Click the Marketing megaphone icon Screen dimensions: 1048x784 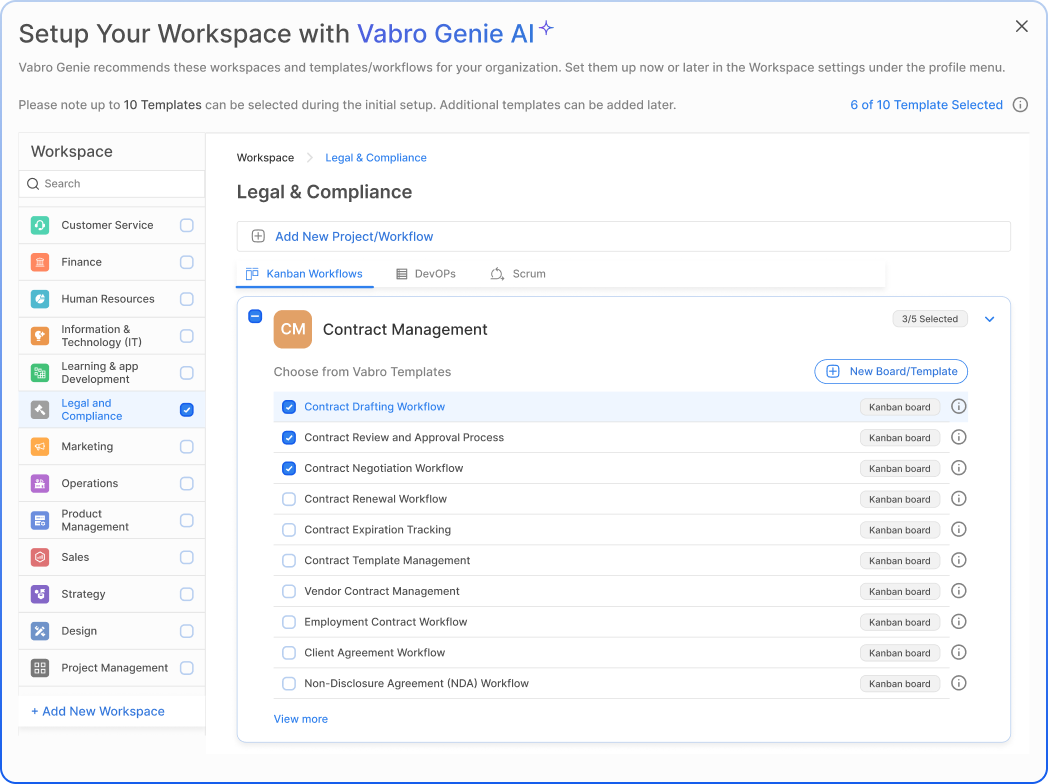40,447
